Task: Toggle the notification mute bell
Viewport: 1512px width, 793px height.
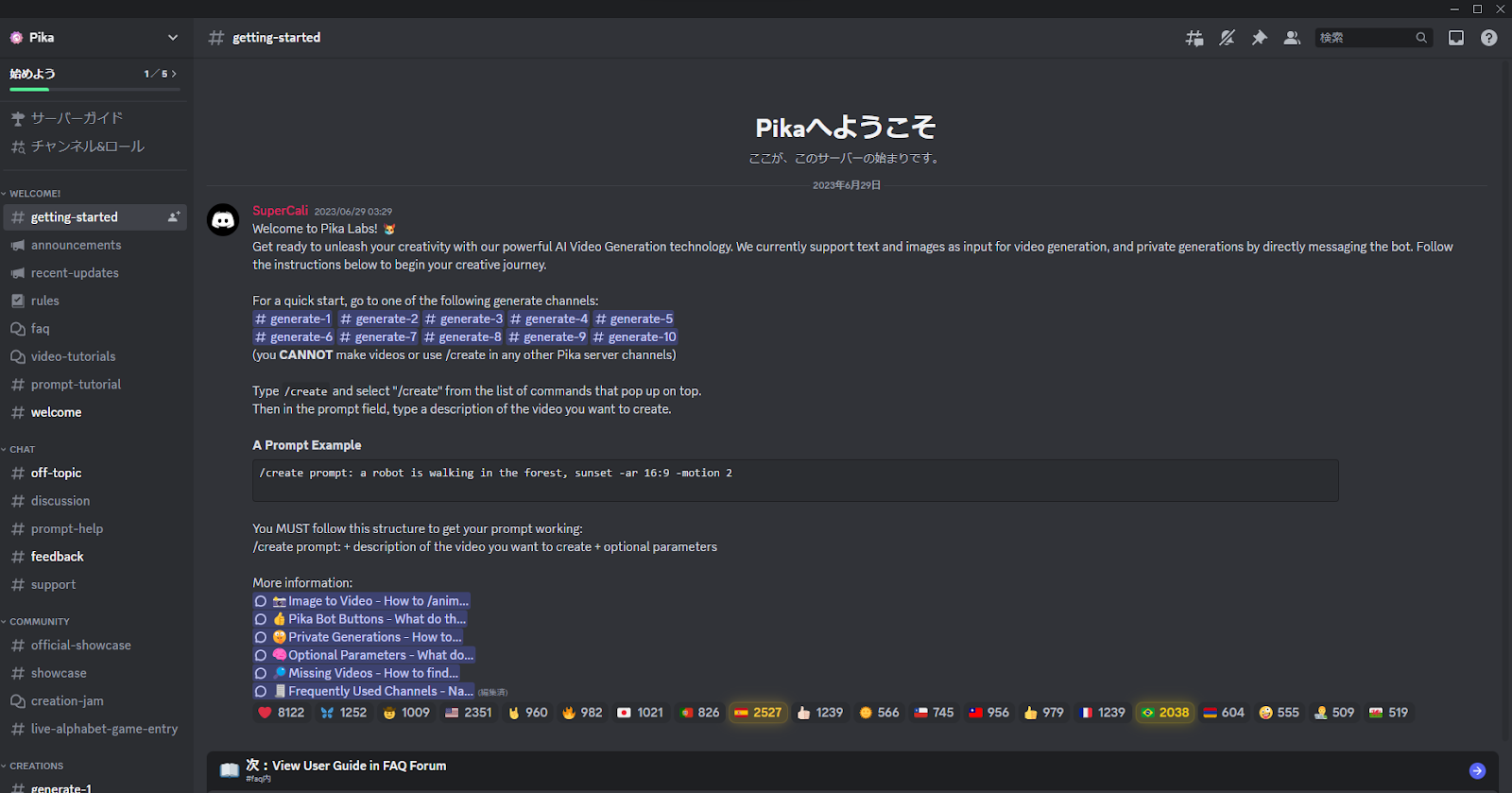Action: pos(1227,38)
